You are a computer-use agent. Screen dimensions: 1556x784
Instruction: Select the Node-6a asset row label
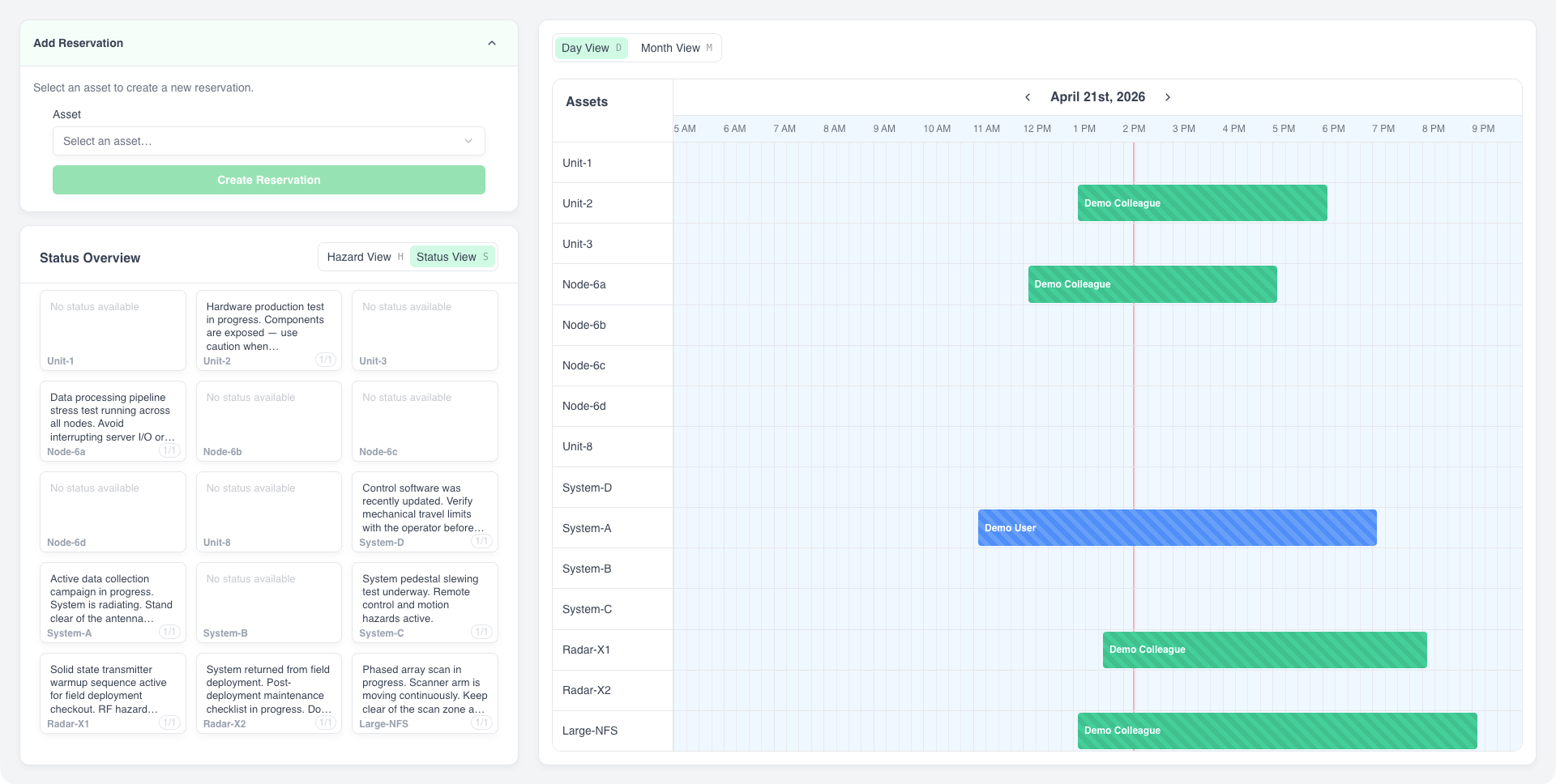click(584, 284)
